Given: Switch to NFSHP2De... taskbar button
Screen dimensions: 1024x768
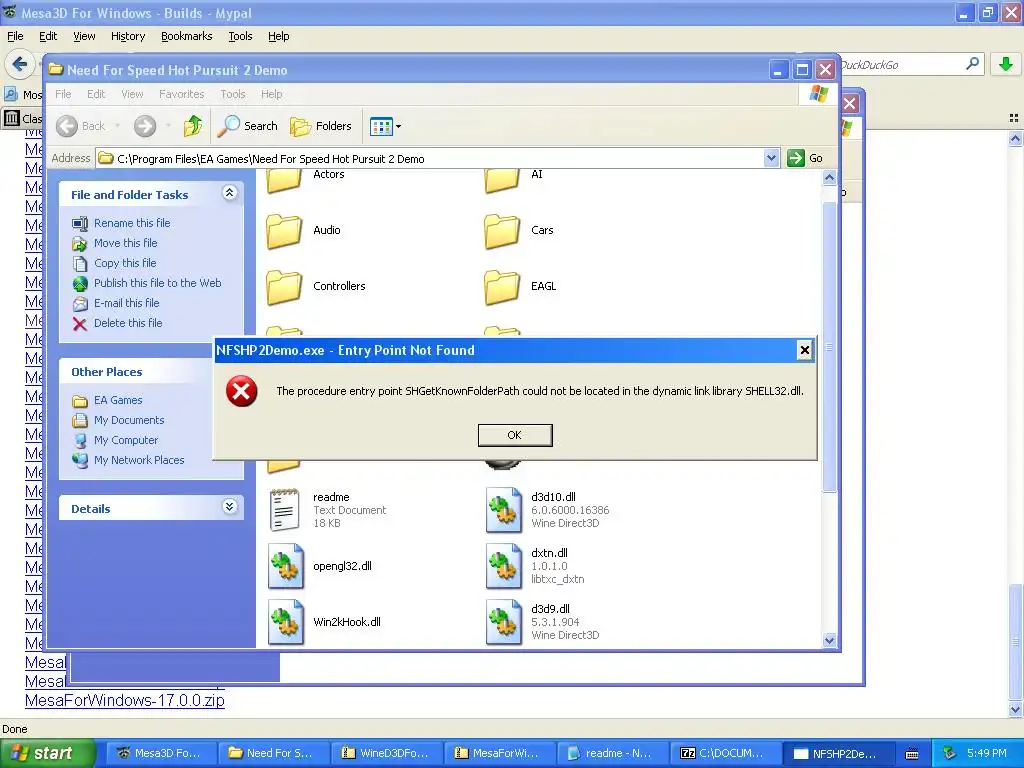Looking at the screenshot, I should (x=838, y=753).
